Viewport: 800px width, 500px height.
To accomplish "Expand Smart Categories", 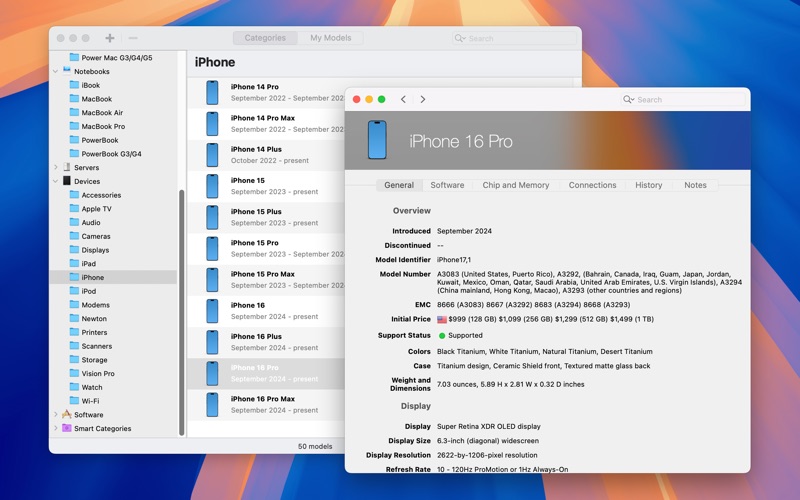I will 56,429.
